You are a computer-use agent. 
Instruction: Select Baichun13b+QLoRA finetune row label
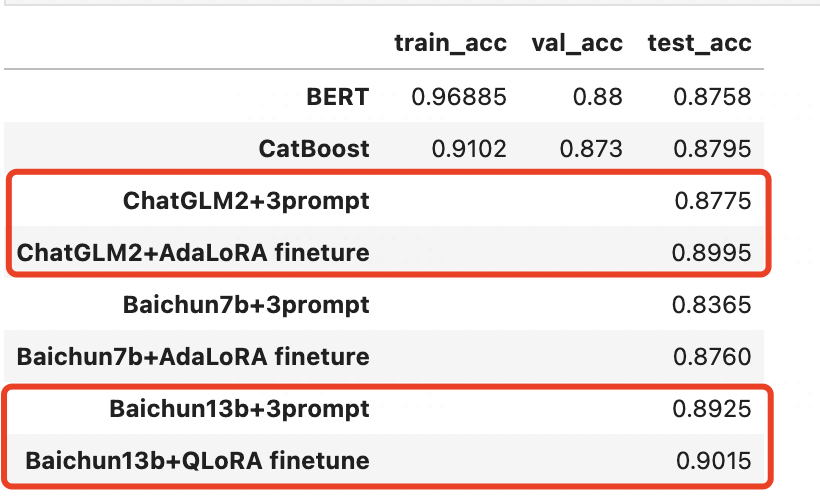197,461
